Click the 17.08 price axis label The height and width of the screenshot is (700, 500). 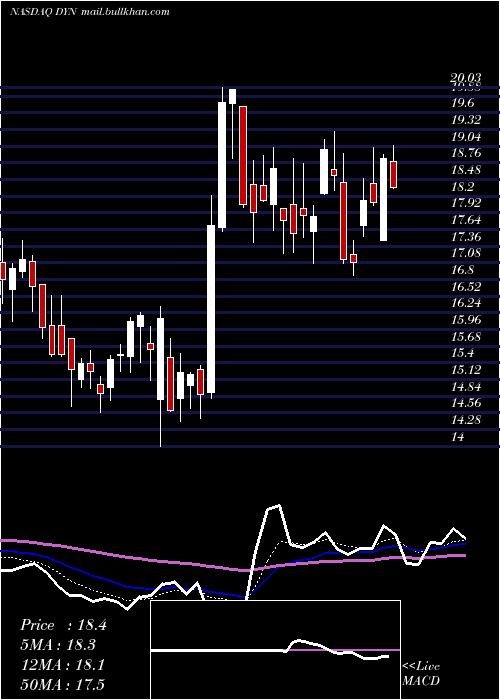pyautogui.click(x=466, y=253)
